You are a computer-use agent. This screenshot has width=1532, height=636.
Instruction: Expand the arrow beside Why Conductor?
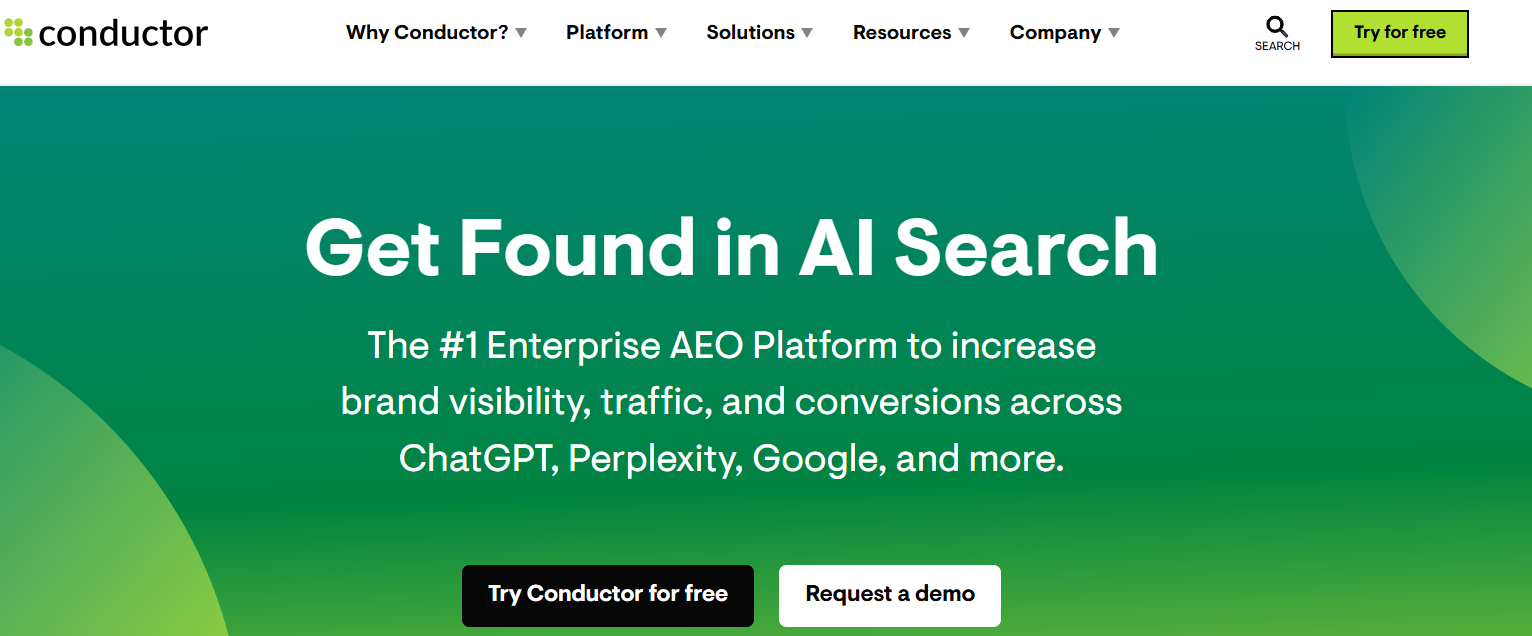click(521, 34)
